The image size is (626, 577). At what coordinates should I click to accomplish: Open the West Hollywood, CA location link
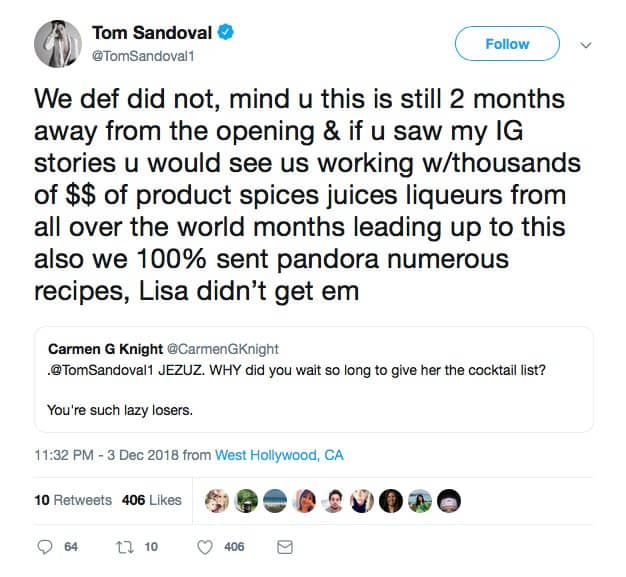tap(279, 455)
